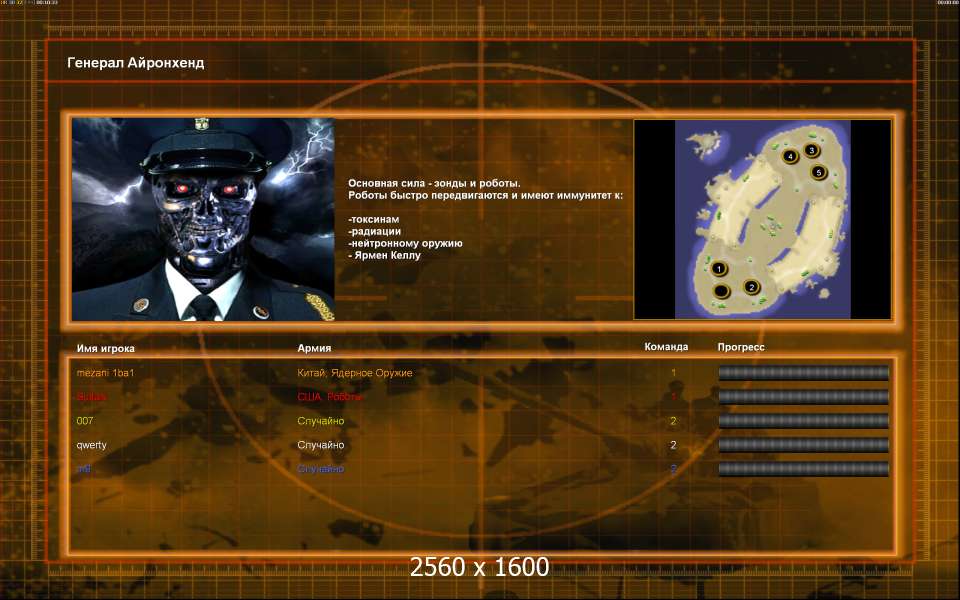This screenshot has width=960, height=600.
Task: Click army 'США, Роботы'
Action: [x=329, y=397]
